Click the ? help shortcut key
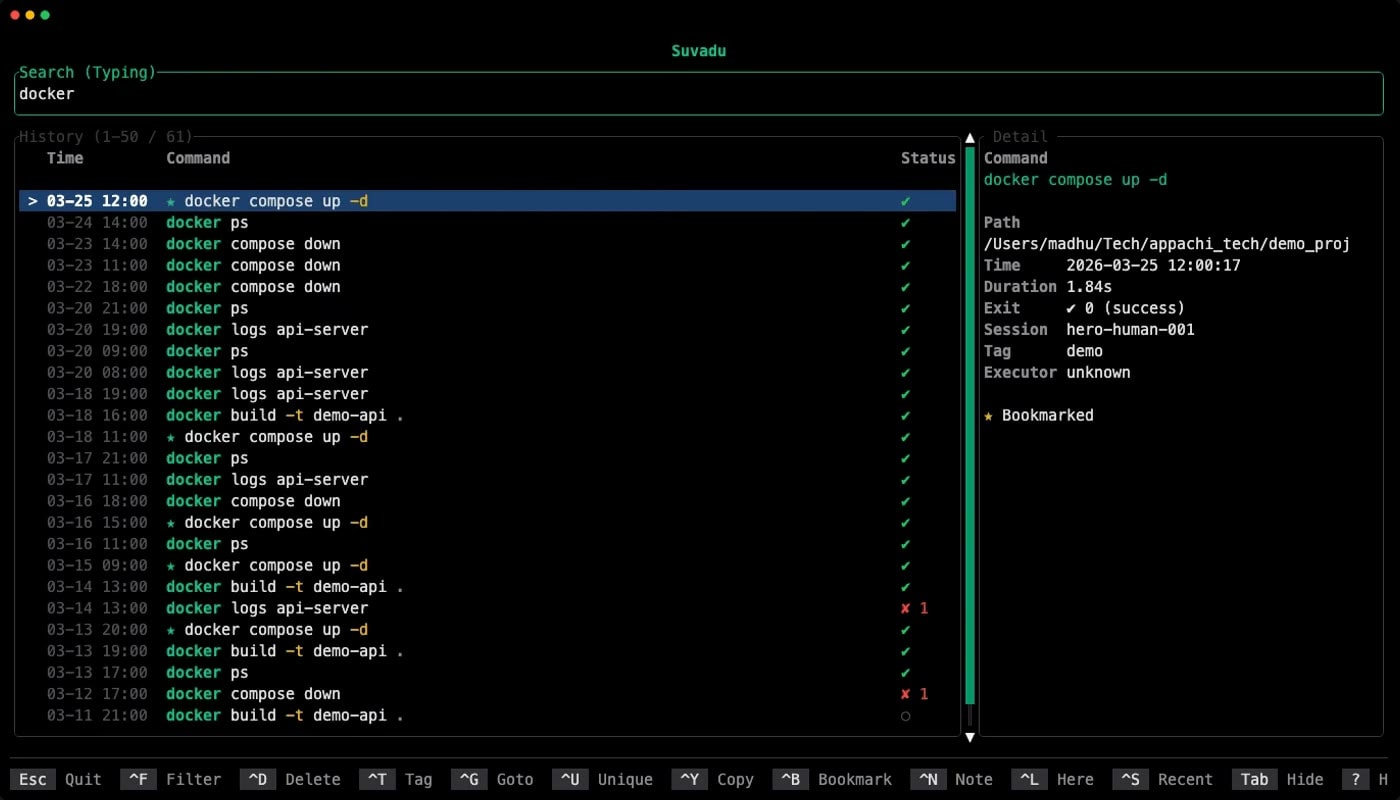The image size is (1400, 800). (1355, 780)
